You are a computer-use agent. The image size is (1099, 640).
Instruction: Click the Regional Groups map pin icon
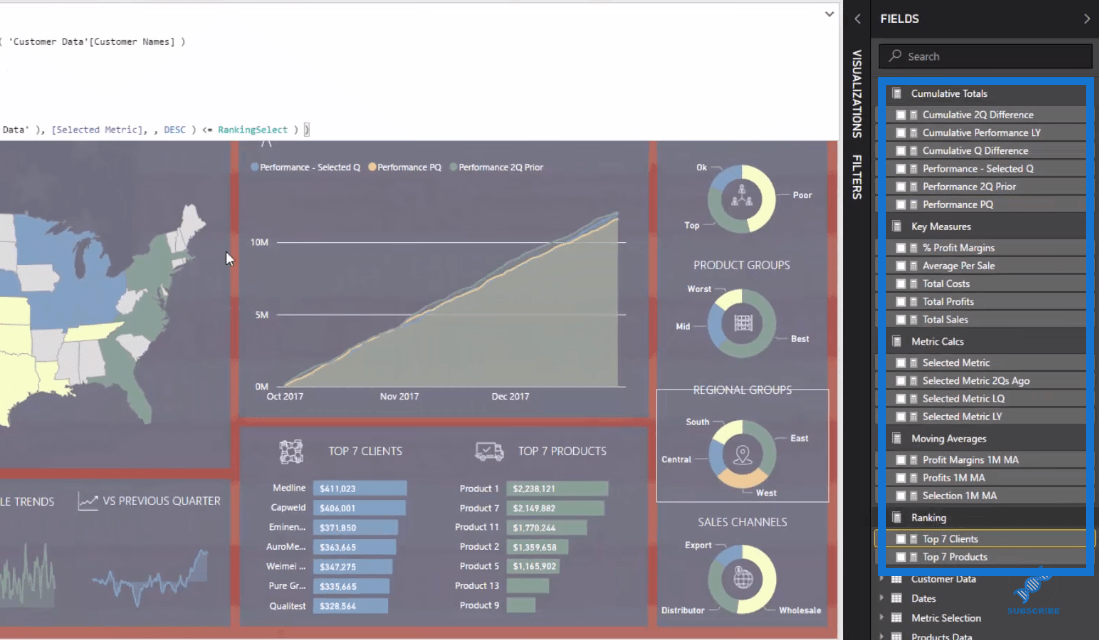(x=742, y=456)
